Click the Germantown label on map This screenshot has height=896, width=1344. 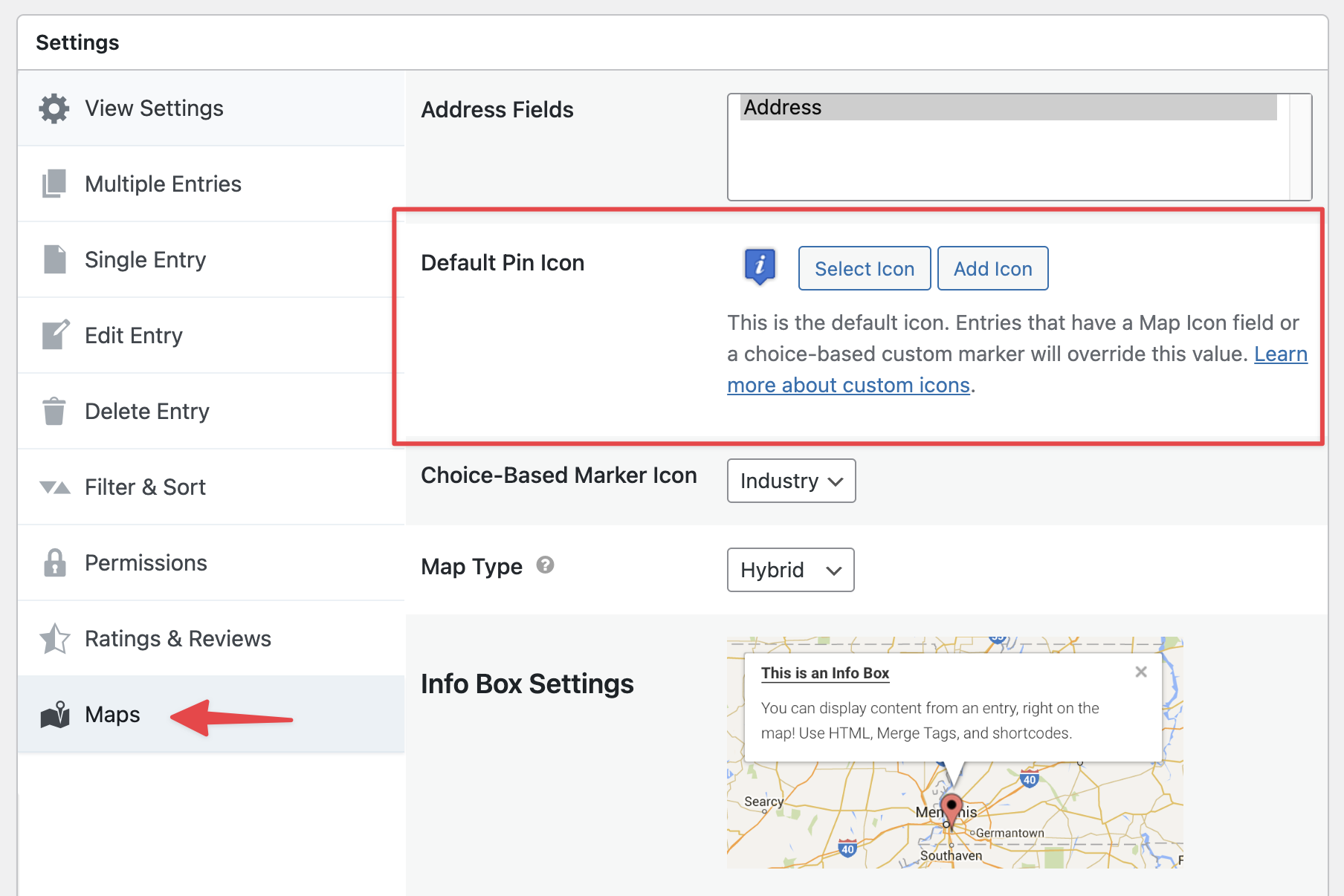[1009, 833]
